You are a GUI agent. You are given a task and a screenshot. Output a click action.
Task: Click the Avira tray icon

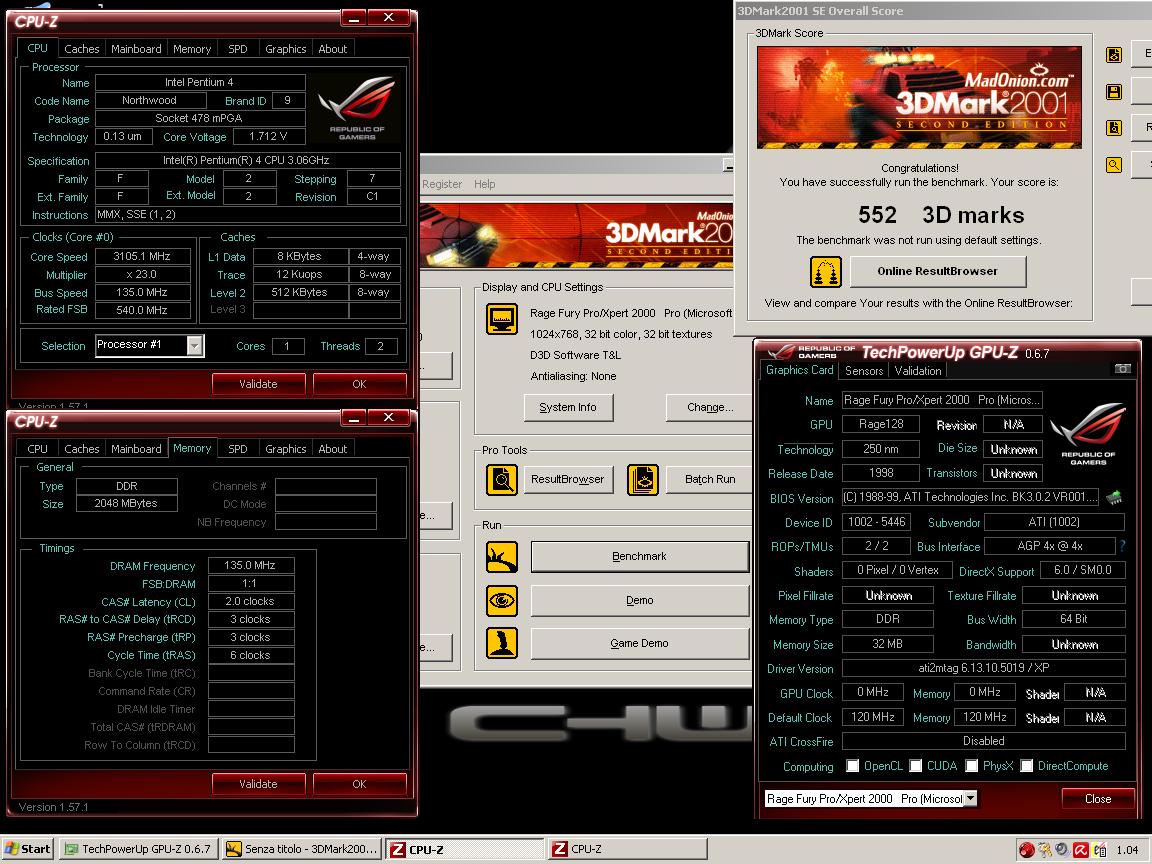click(x=1081, y=850)
